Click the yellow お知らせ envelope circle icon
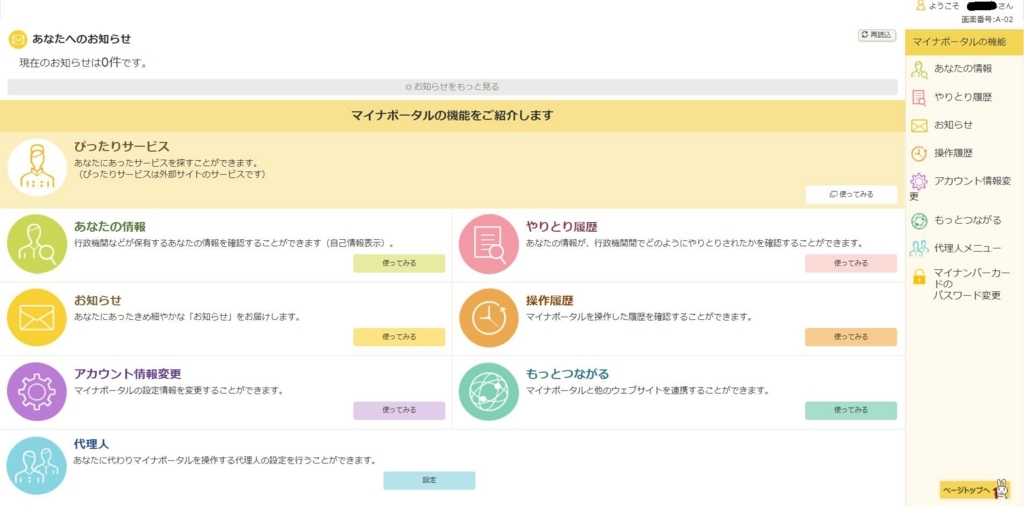The image size is (1024, 507). (37, 318)
